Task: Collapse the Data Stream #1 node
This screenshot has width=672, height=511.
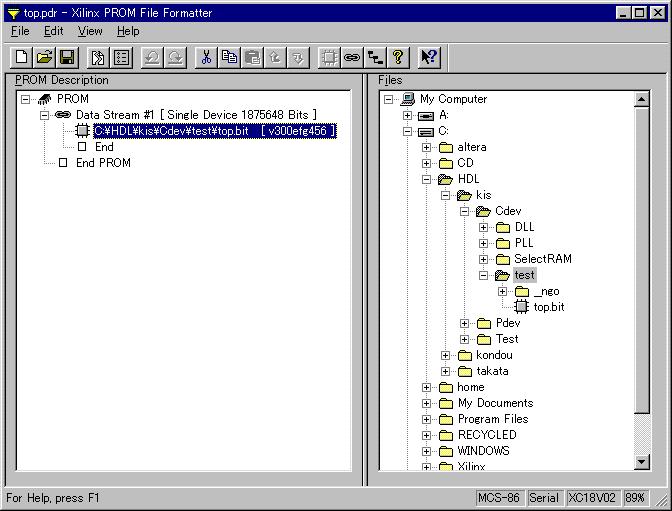Action: 45,115
